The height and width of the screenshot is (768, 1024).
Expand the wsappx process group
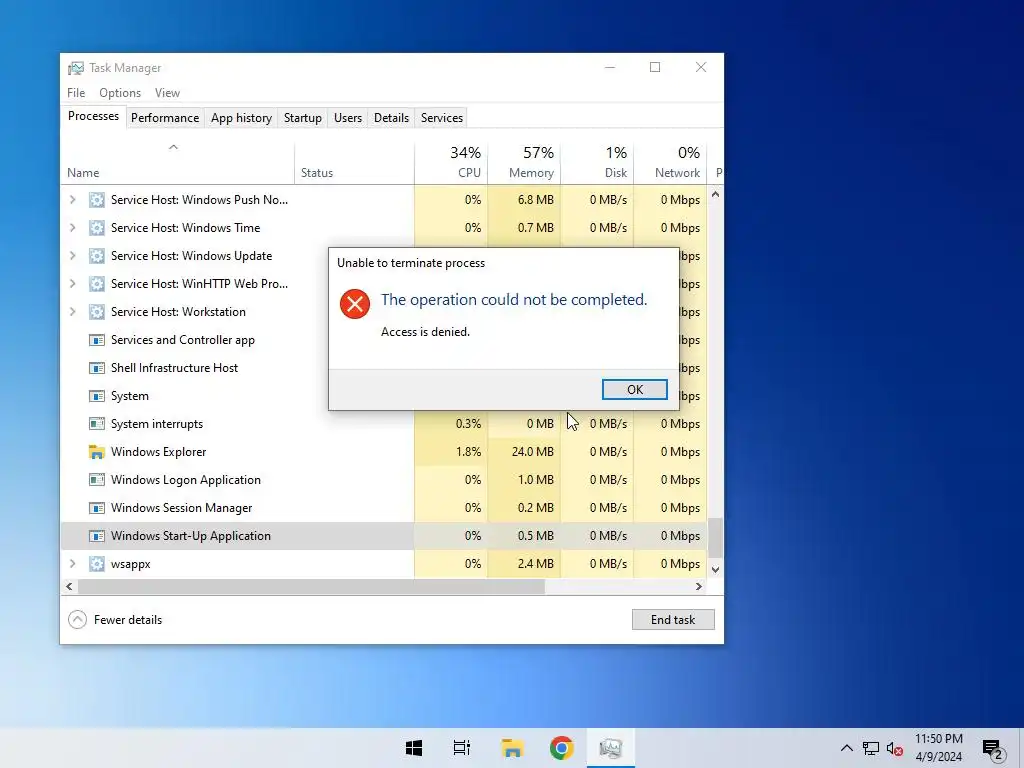click(x=72, y=564)
